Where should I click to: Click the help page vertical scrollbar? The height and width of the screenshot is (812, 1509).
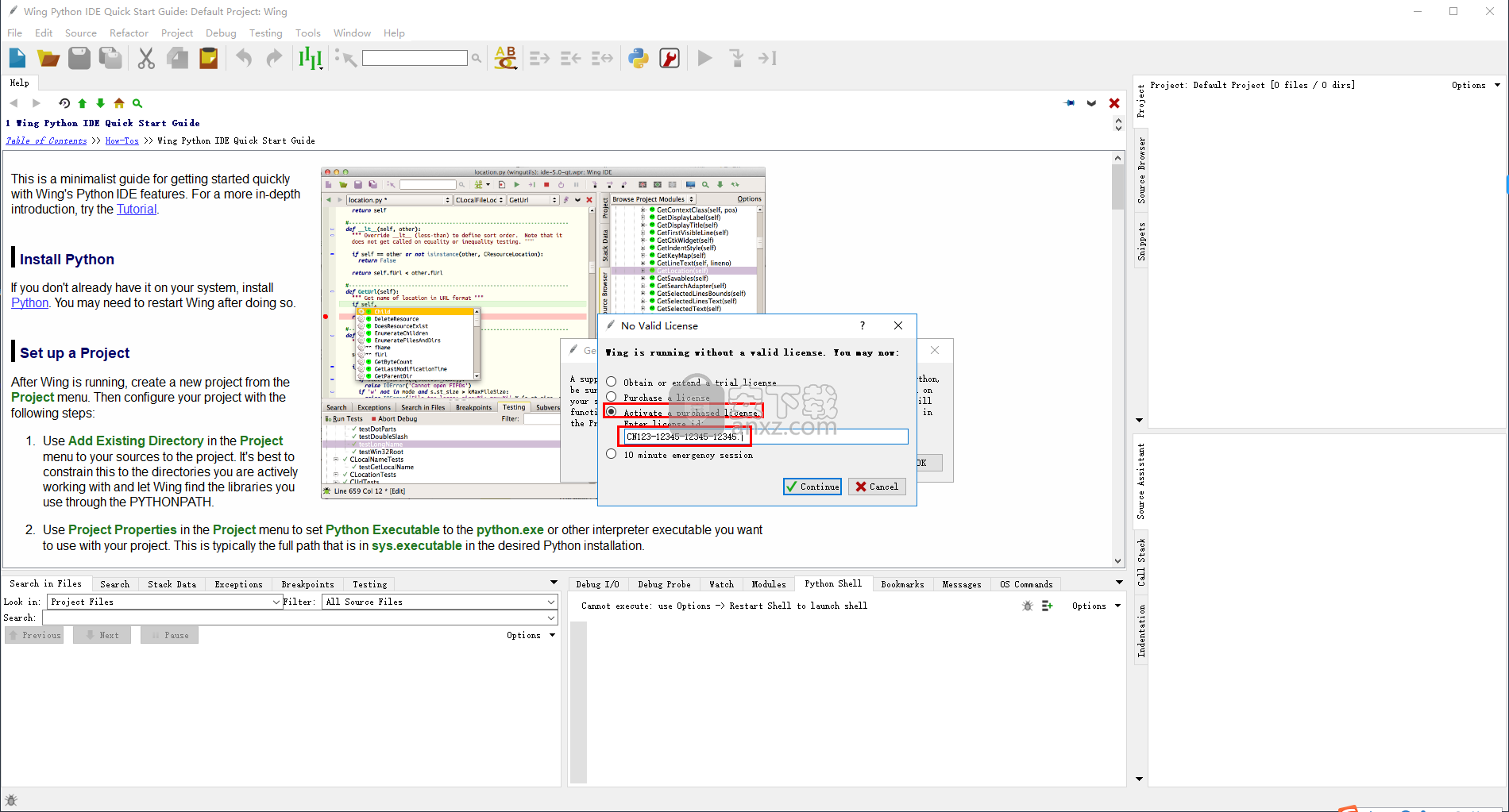click(x=1117, y=358)
